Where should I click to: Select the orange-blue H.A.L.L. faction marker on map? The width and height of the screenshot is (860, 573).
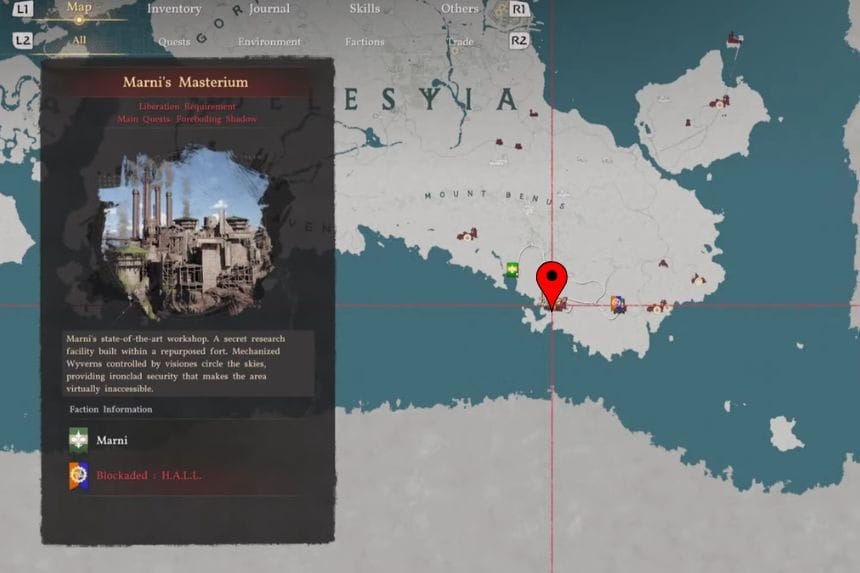(618, 304)
